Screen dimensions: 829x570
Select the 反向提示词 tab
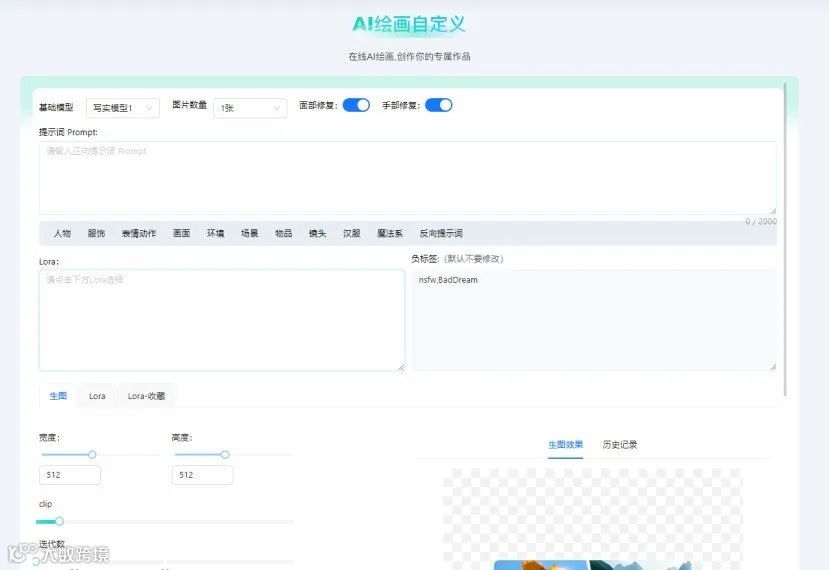coord(441,233)
